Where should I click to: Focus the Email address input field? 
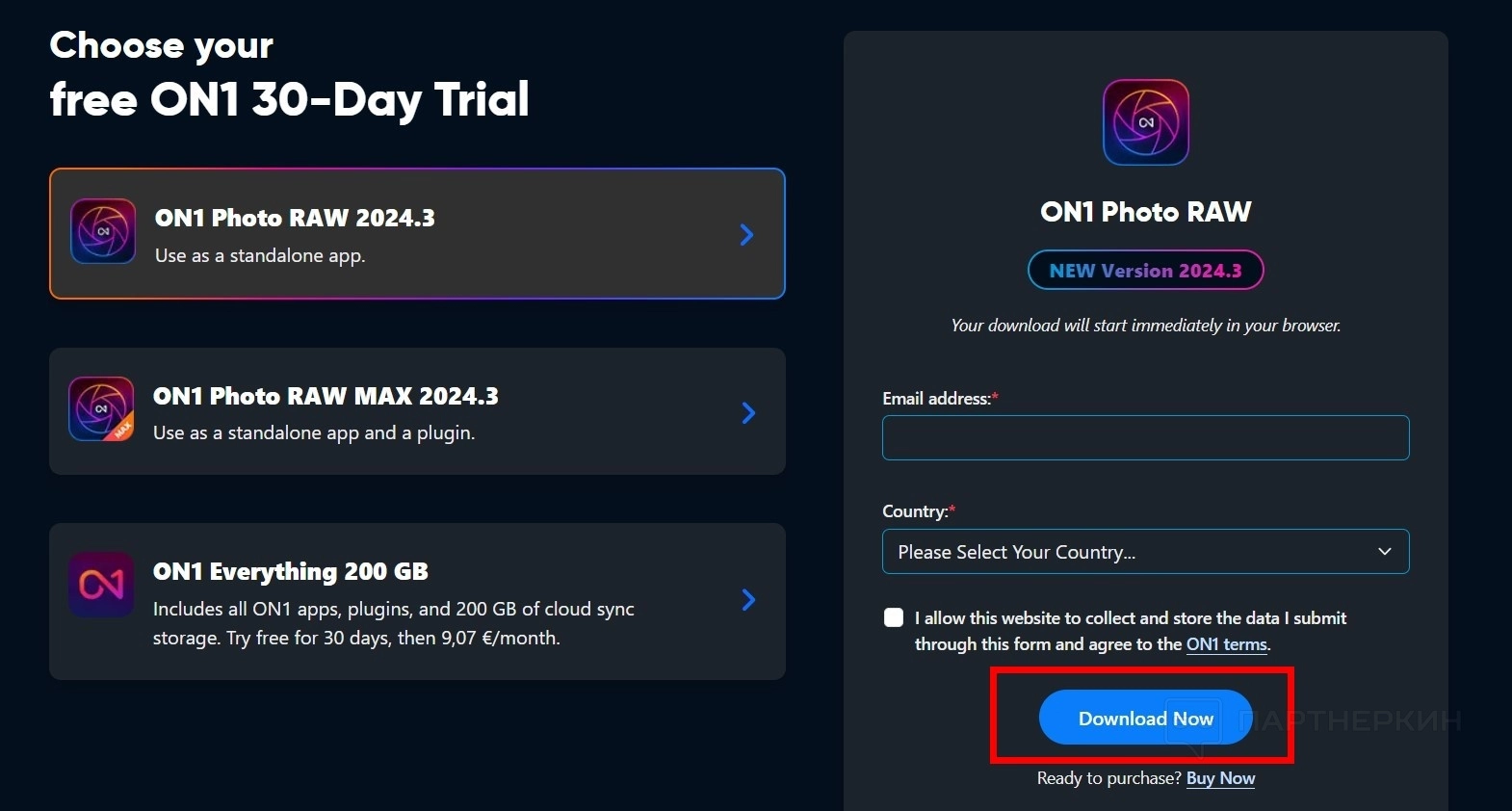pos(1145,437)
